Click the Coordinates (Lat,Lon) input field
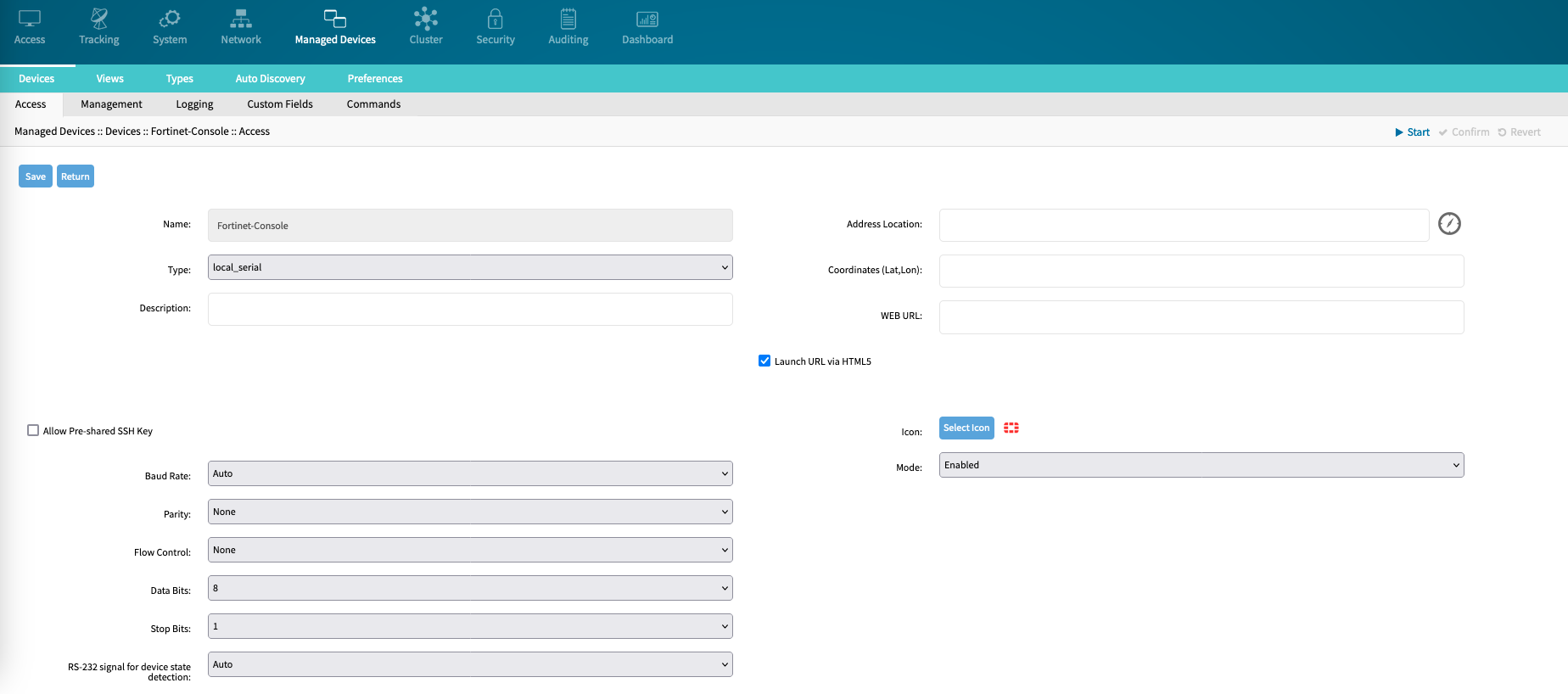 tap(1201, 271)
